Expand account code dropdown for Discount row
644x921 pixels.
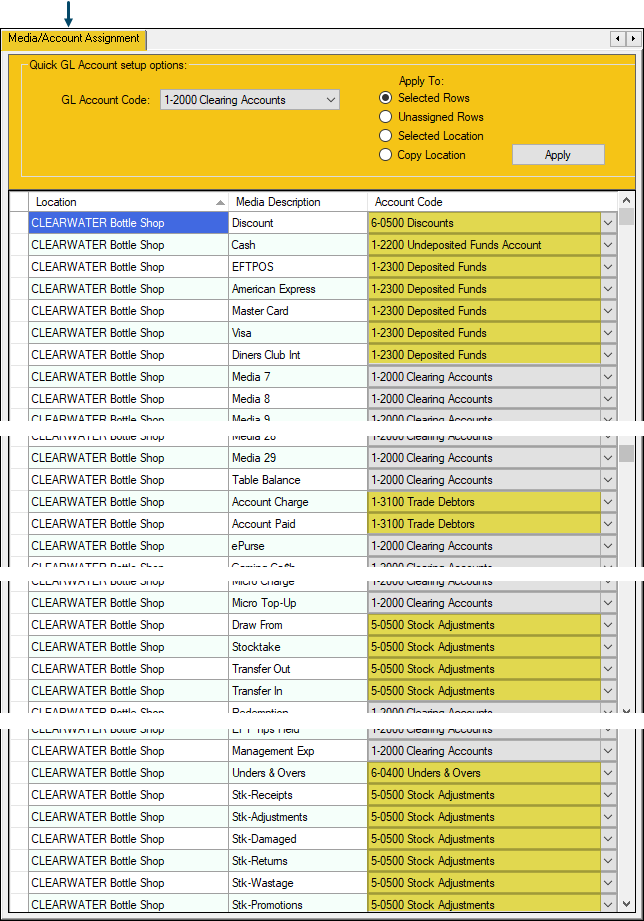coord(608,223)
